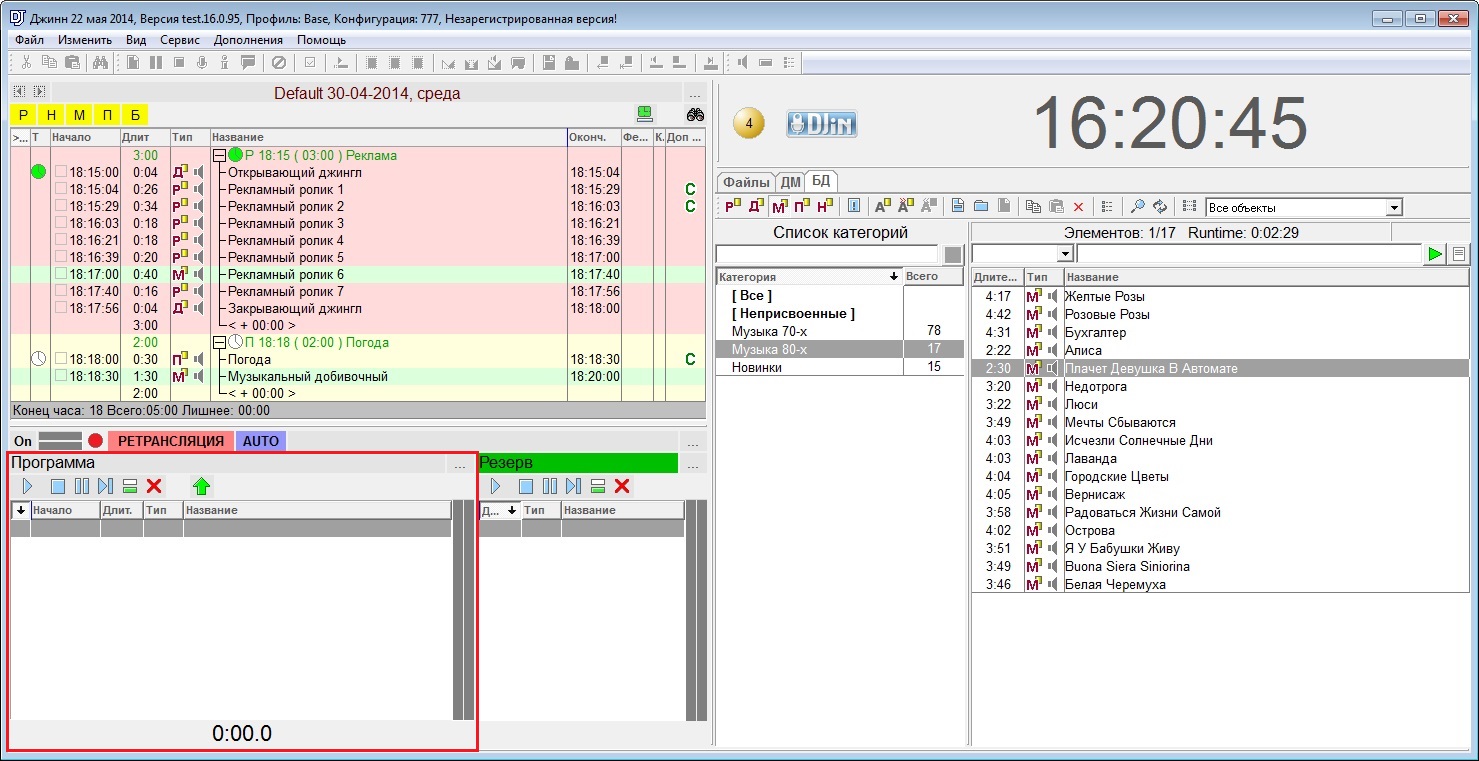Skip to next item in Резерв player
Viewport: 1479px width, 761px height.
(x=573, y=486)
